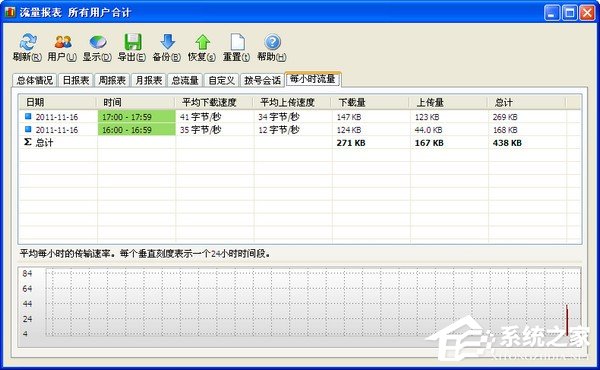The image size is (600, 370).
Task: Select the 17:00 - 17:59 time cell
Action: (x=137, y=117)
